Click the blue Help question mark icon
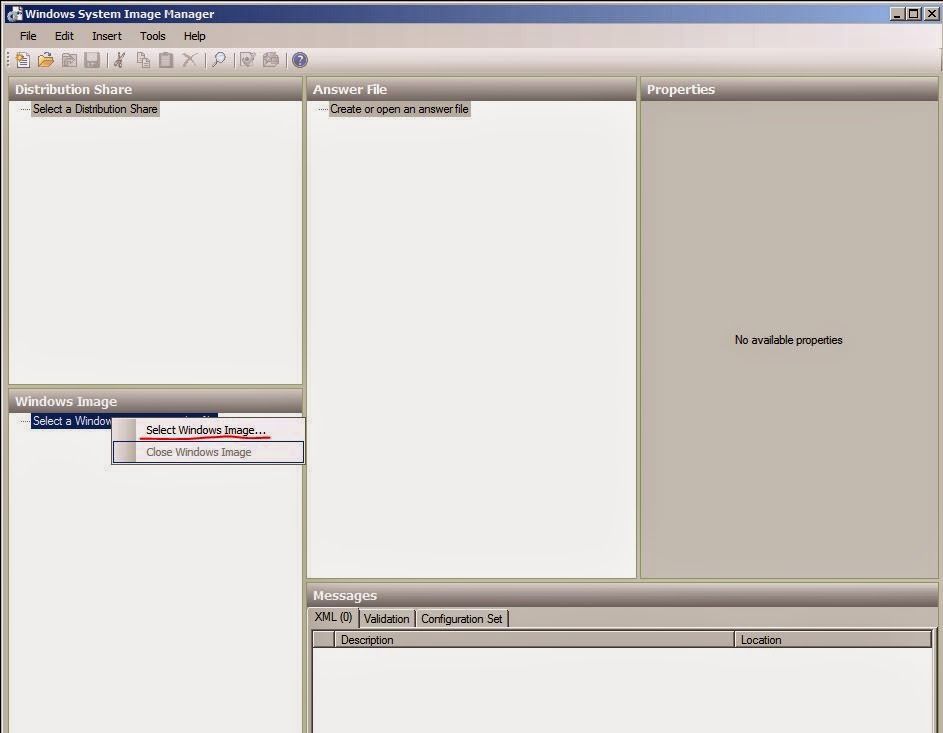The image size is (943, 733). click(x=299, y=60)
